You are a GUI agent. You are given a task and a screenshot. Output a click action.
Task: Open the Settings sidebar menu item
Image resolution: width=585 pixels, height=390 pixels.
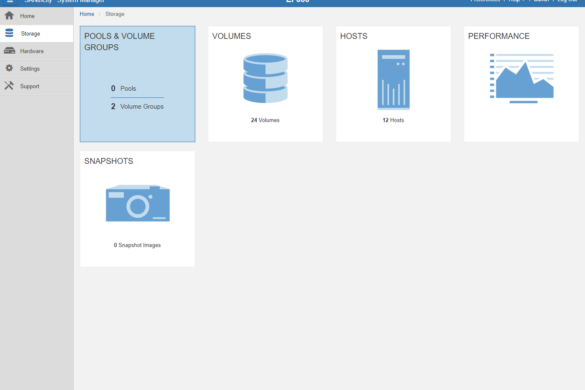coord(37,69)
